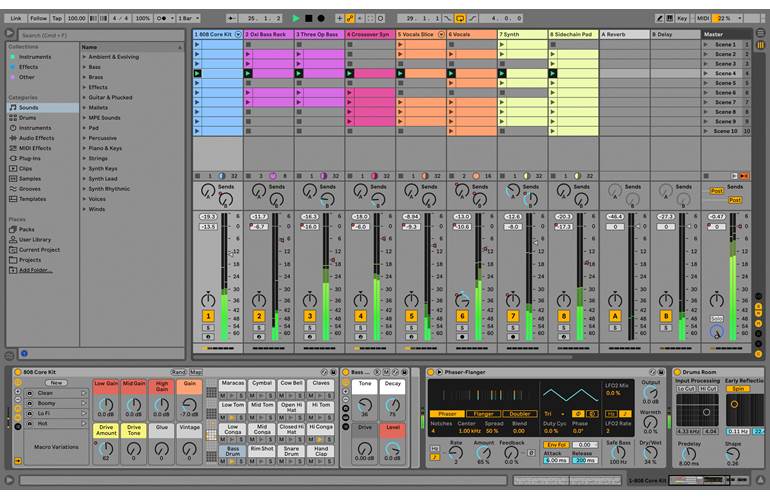Click the Rand button in 808 Core Kit

[x=178, y=372]
